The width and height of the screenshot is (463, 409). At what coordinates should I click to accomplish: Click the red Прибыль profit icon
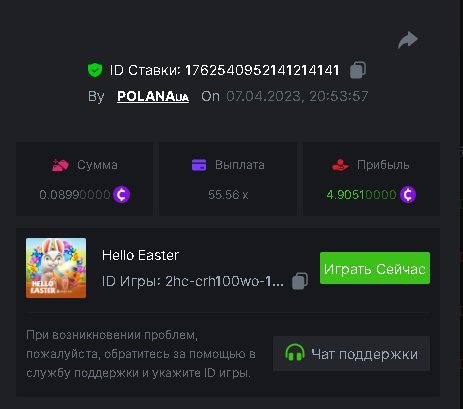[x=340, y=165]
